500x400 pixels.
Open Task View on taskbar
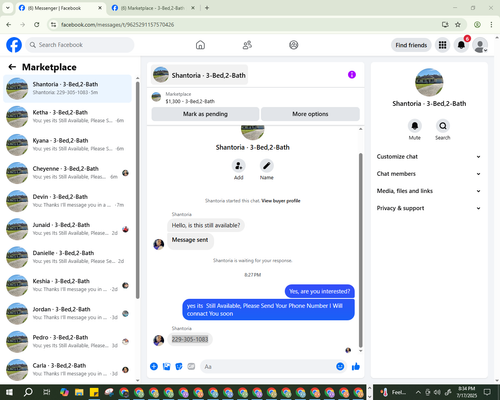[46, 392]
